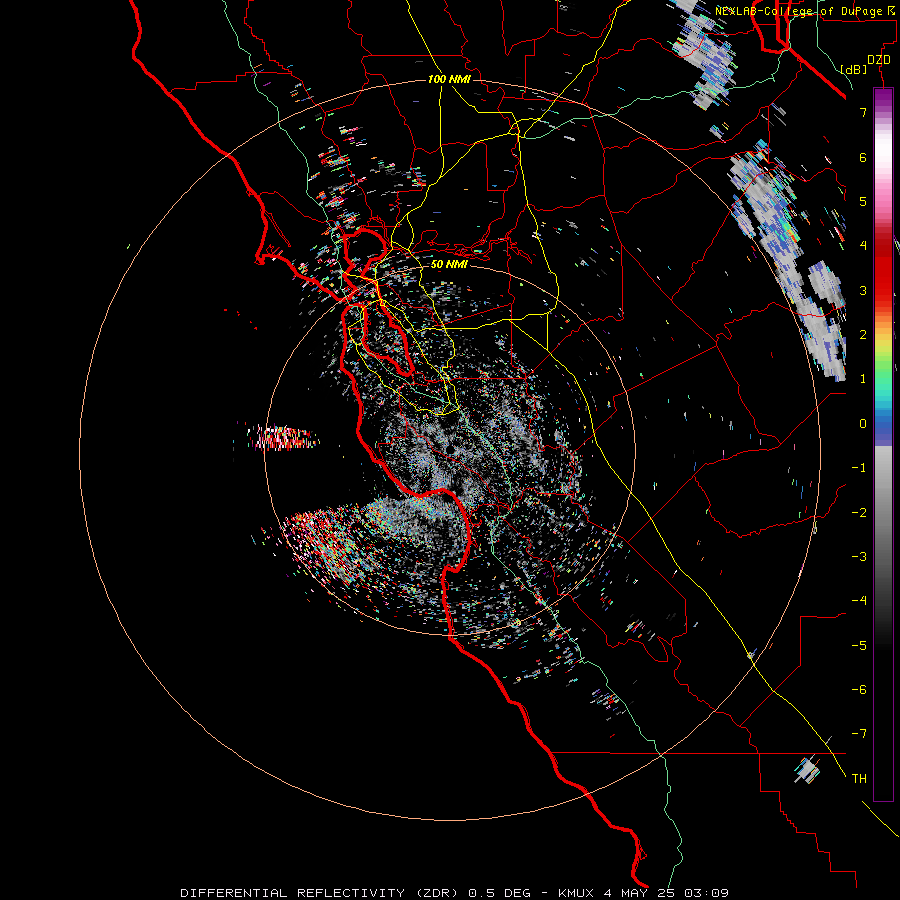Viewport: 900px width, 900px height.
Task: Click the -1 value on the color scale
Action: (x=859, y=468)
